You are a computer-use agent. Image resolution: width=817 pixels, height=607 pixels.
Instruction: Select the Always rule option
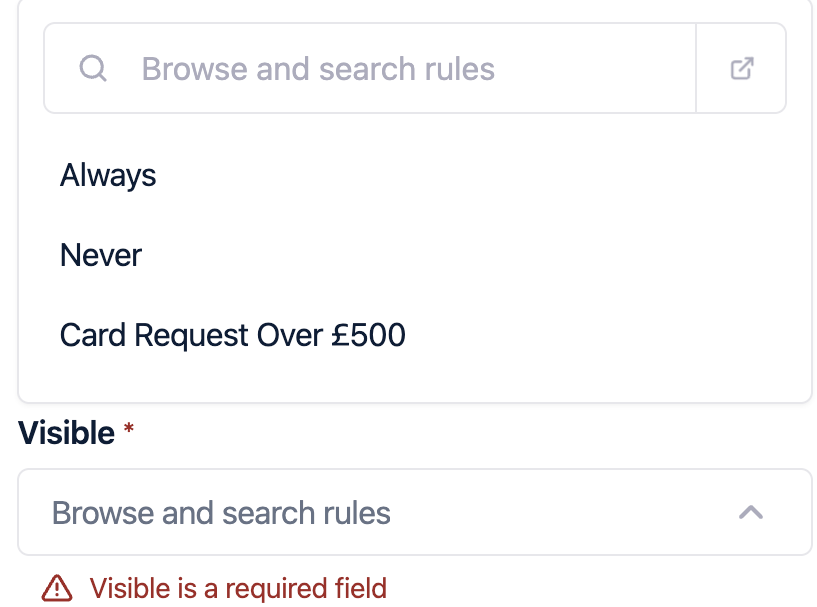(108, 176)
